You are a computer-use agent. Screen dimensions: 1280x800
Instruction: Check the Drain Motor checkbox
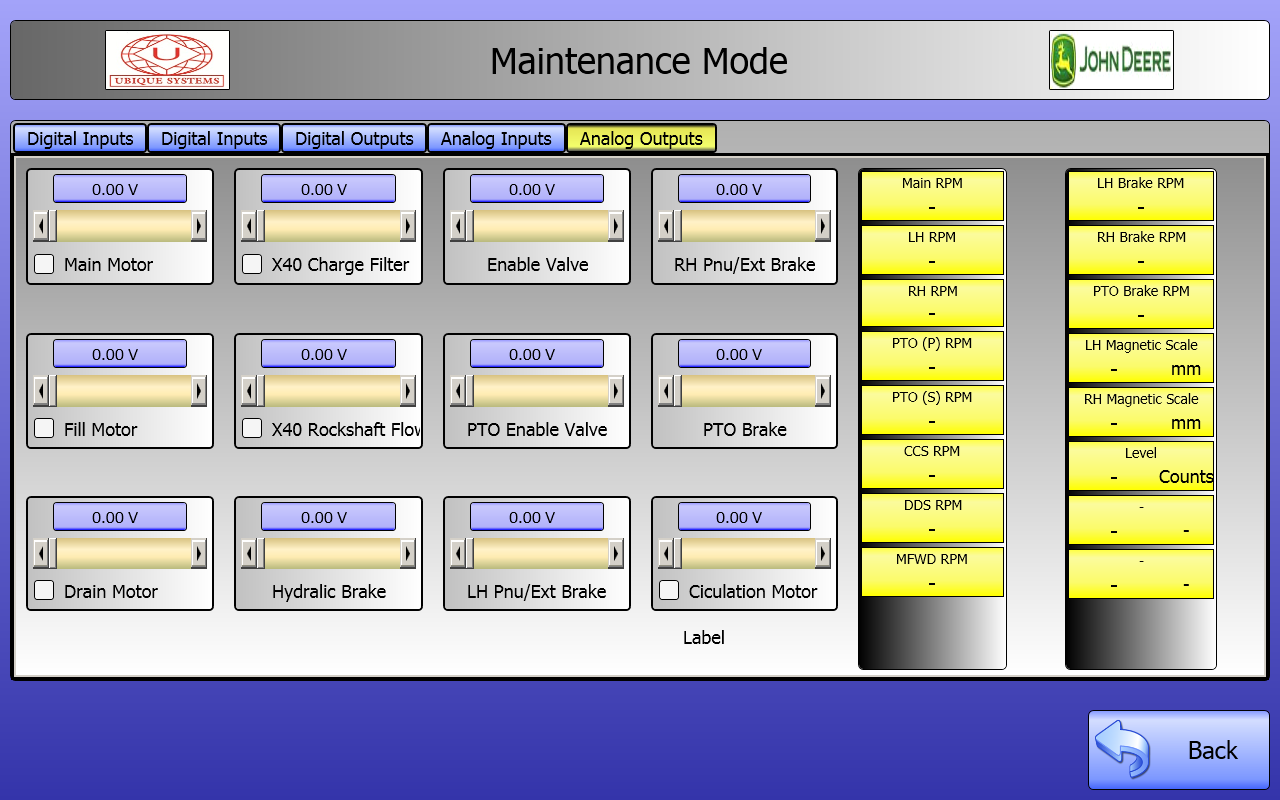tap(44, 590)
